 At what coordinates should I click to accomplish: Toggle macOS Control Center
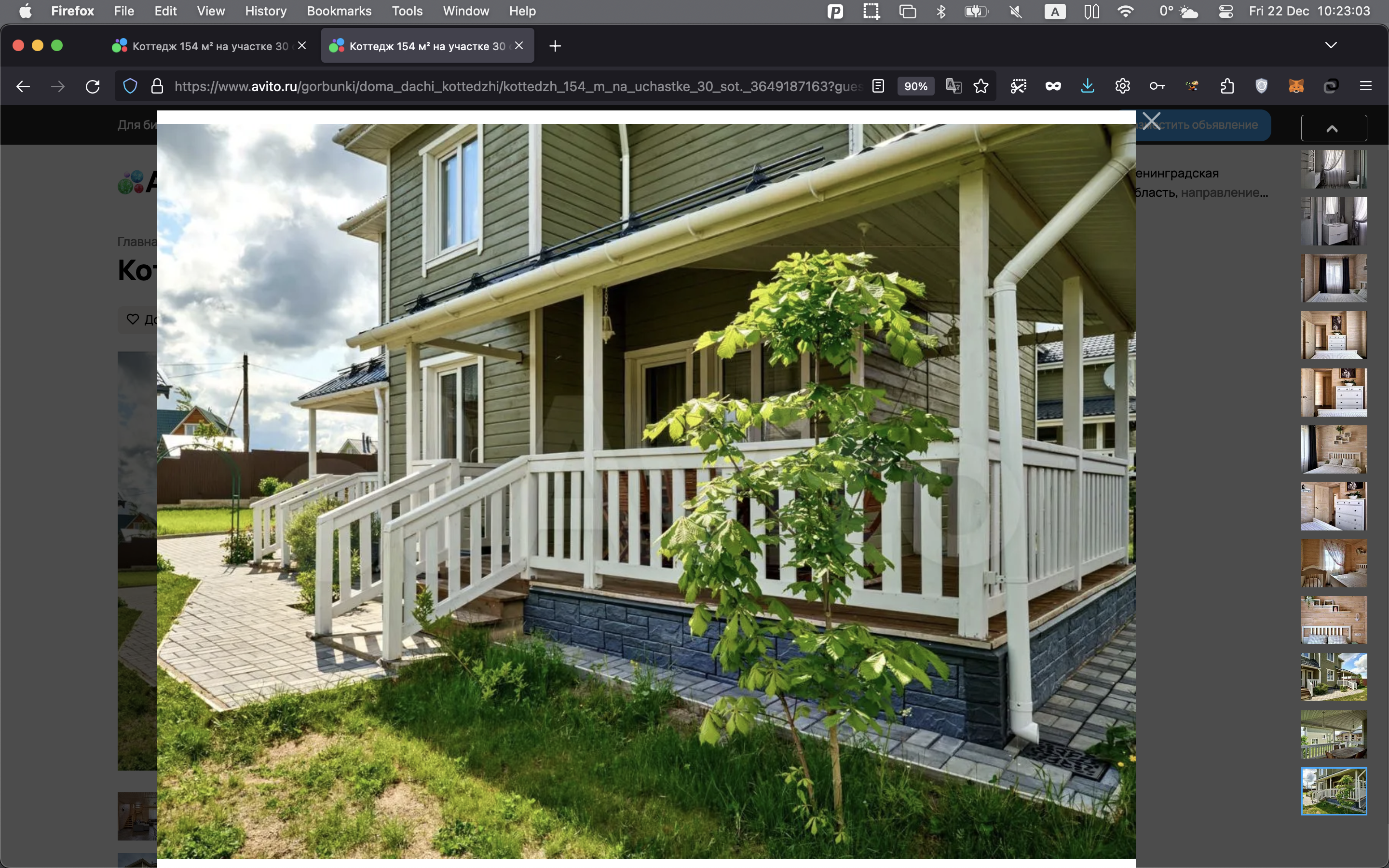[x=1226, y=11]
